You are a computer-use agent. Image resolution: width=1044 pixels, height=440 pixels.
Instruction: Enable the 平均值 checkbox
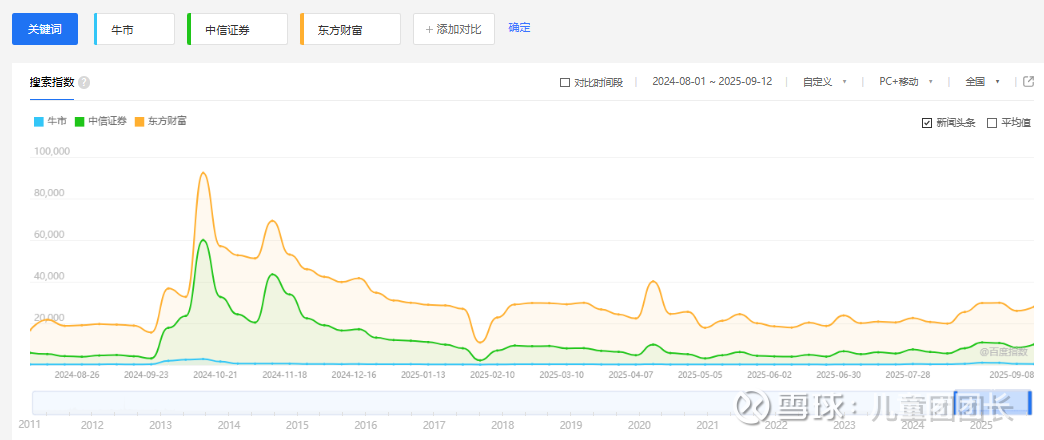992,123
